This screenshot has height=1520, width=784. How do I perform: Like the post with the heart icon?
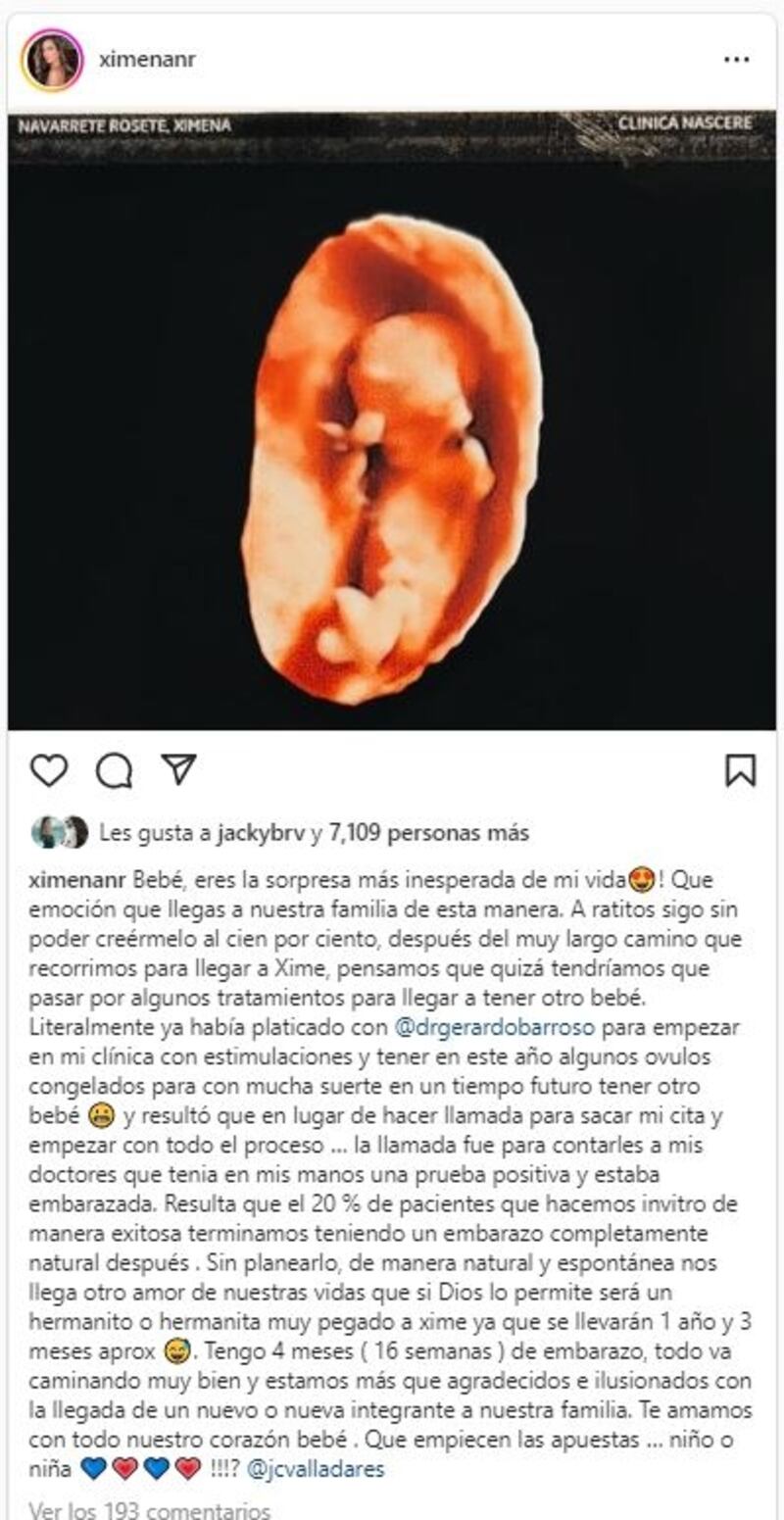pyautogui.click(x=49, y=769)
